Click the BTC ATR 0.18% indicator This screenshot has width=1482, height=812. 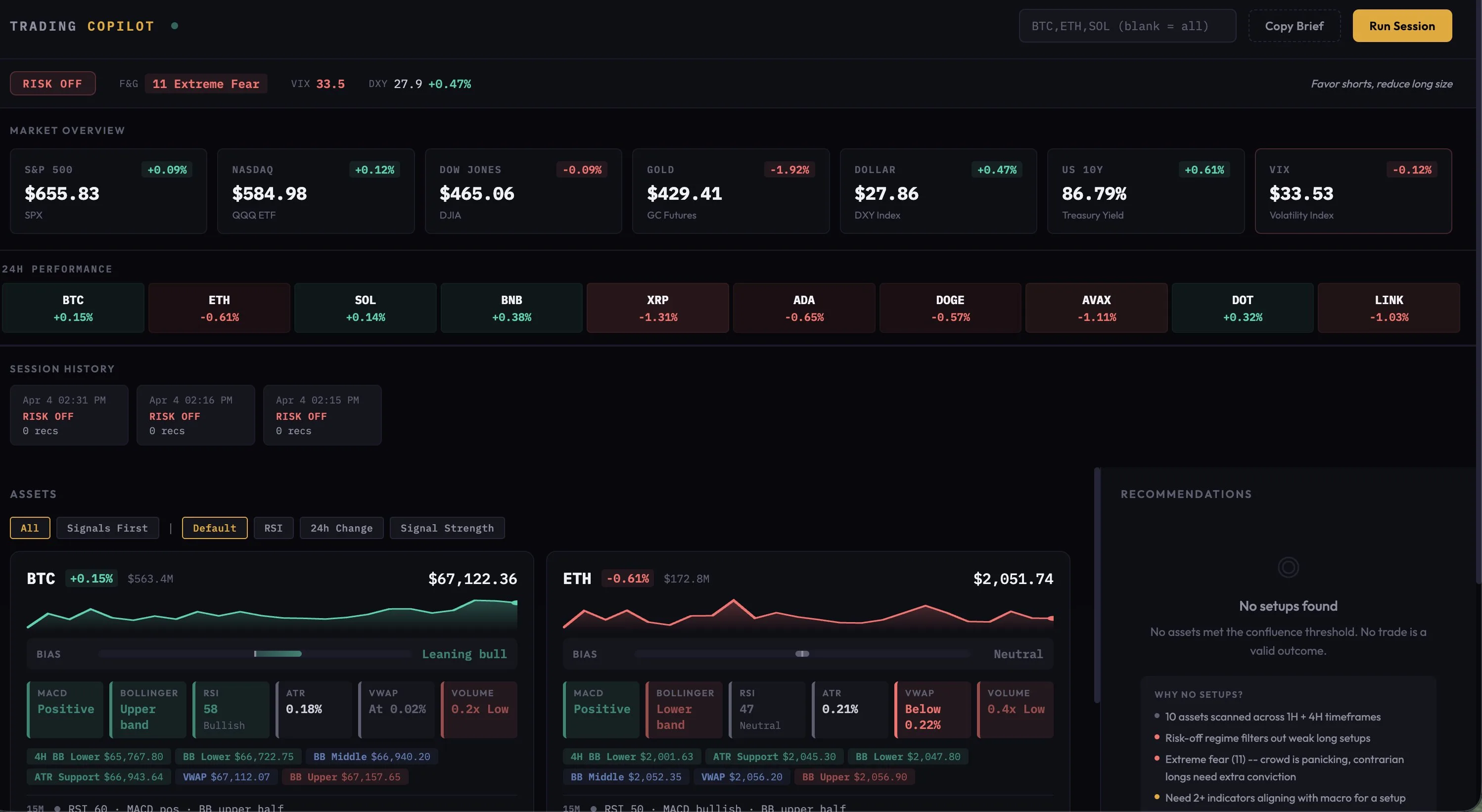click(x=314, y=710)
